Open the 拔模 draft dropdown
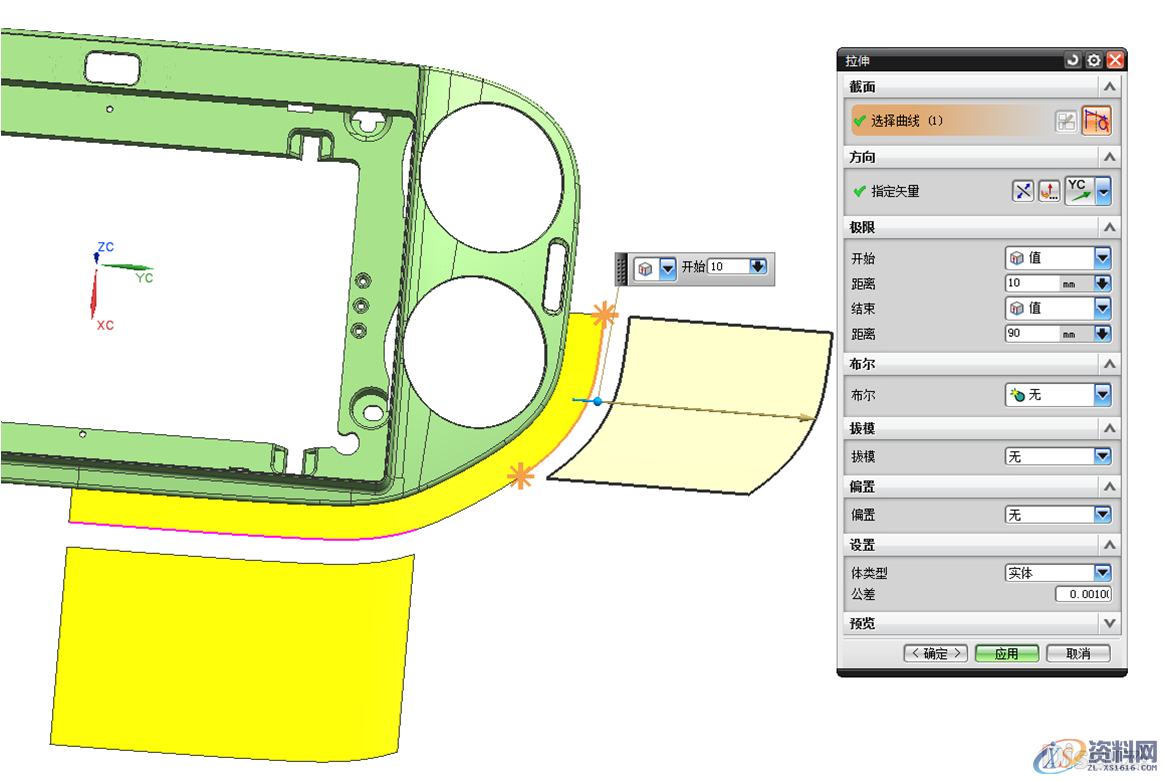The width and height of the screenshot is (1165, 781). tap(1102, 456)
